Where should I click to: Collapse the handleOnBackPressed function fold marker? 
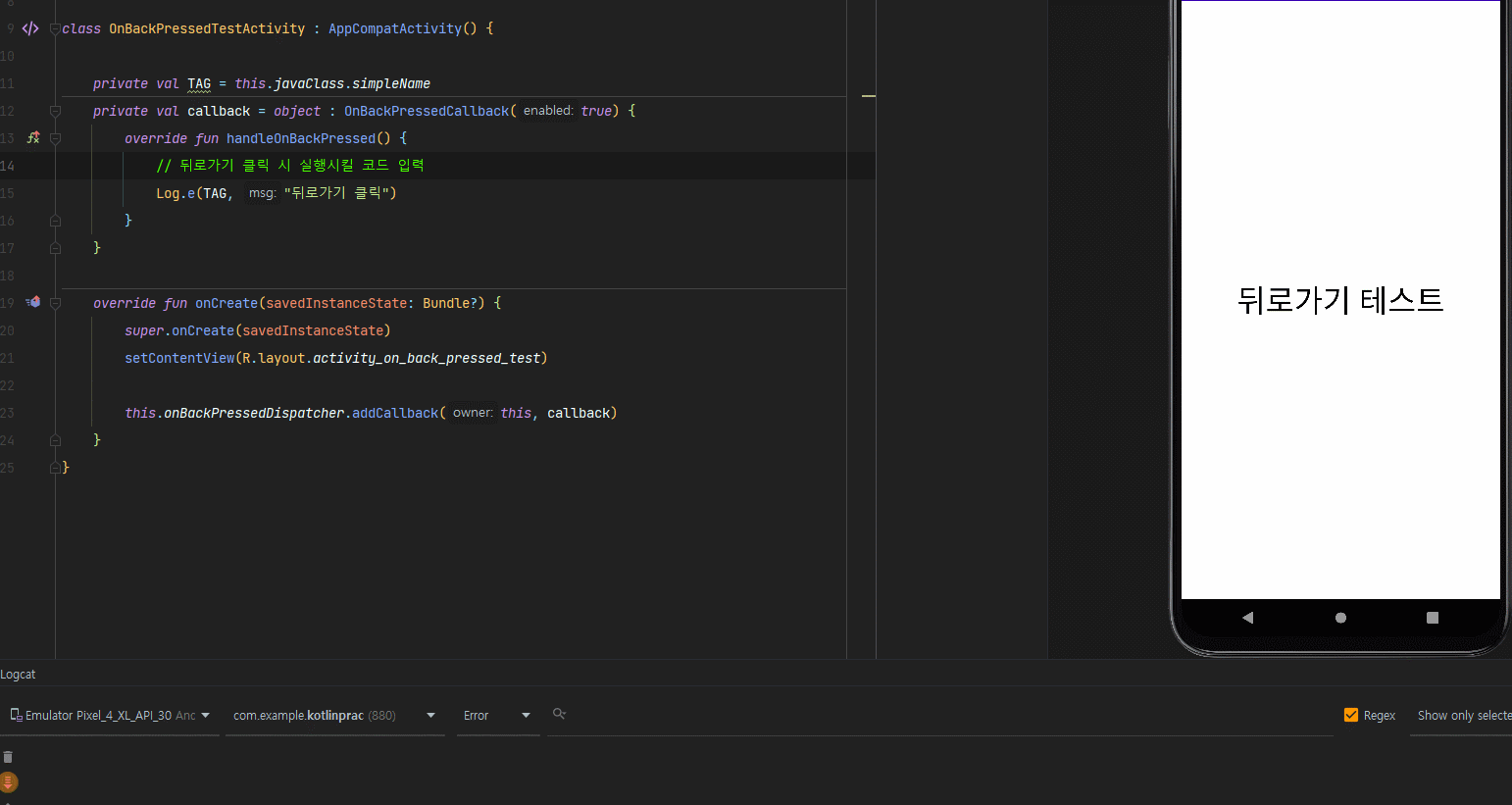pyautogui.click(x=55, y=138)
